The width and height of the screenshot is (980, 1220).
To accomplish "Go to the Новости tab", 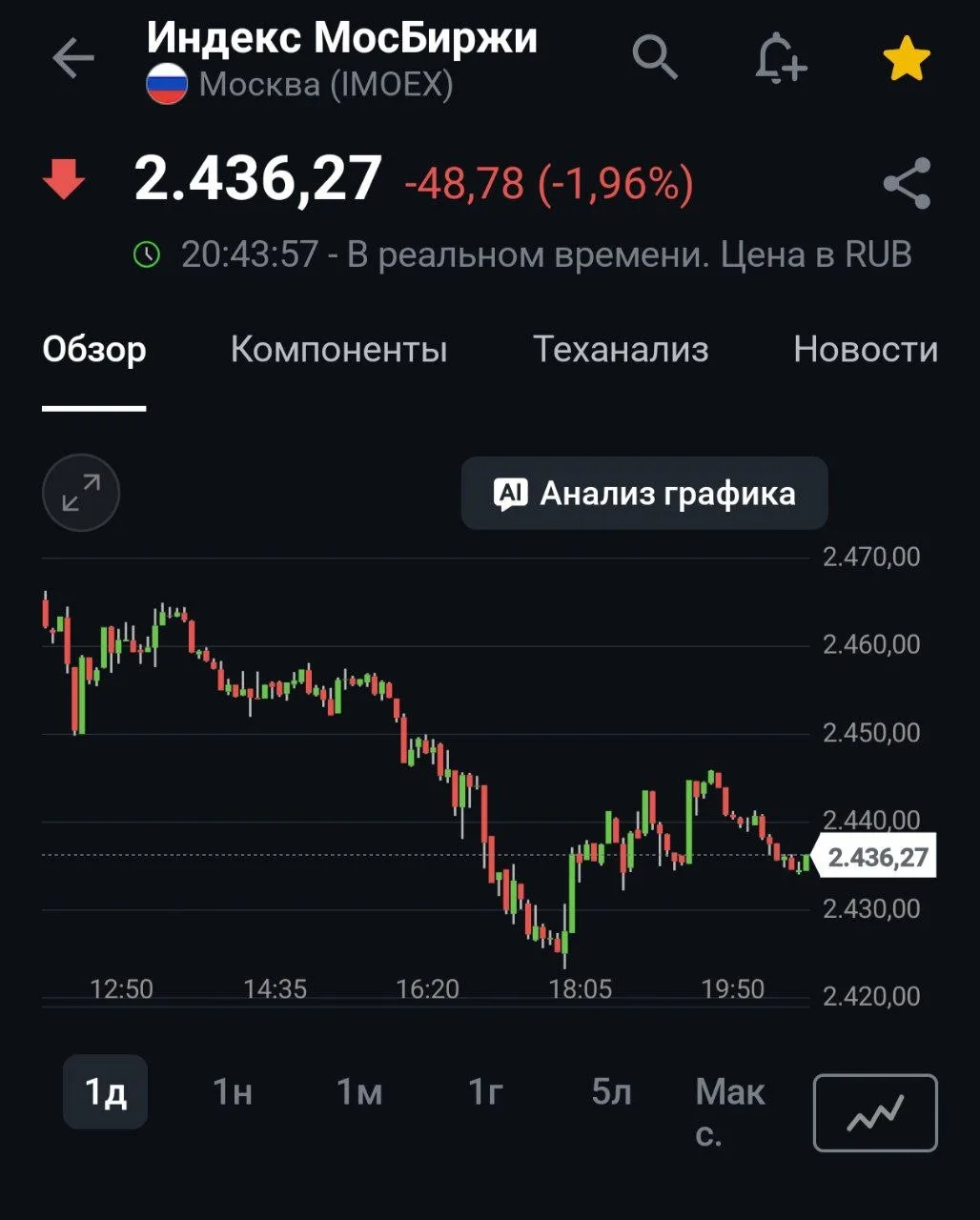I will pos(866,349).
